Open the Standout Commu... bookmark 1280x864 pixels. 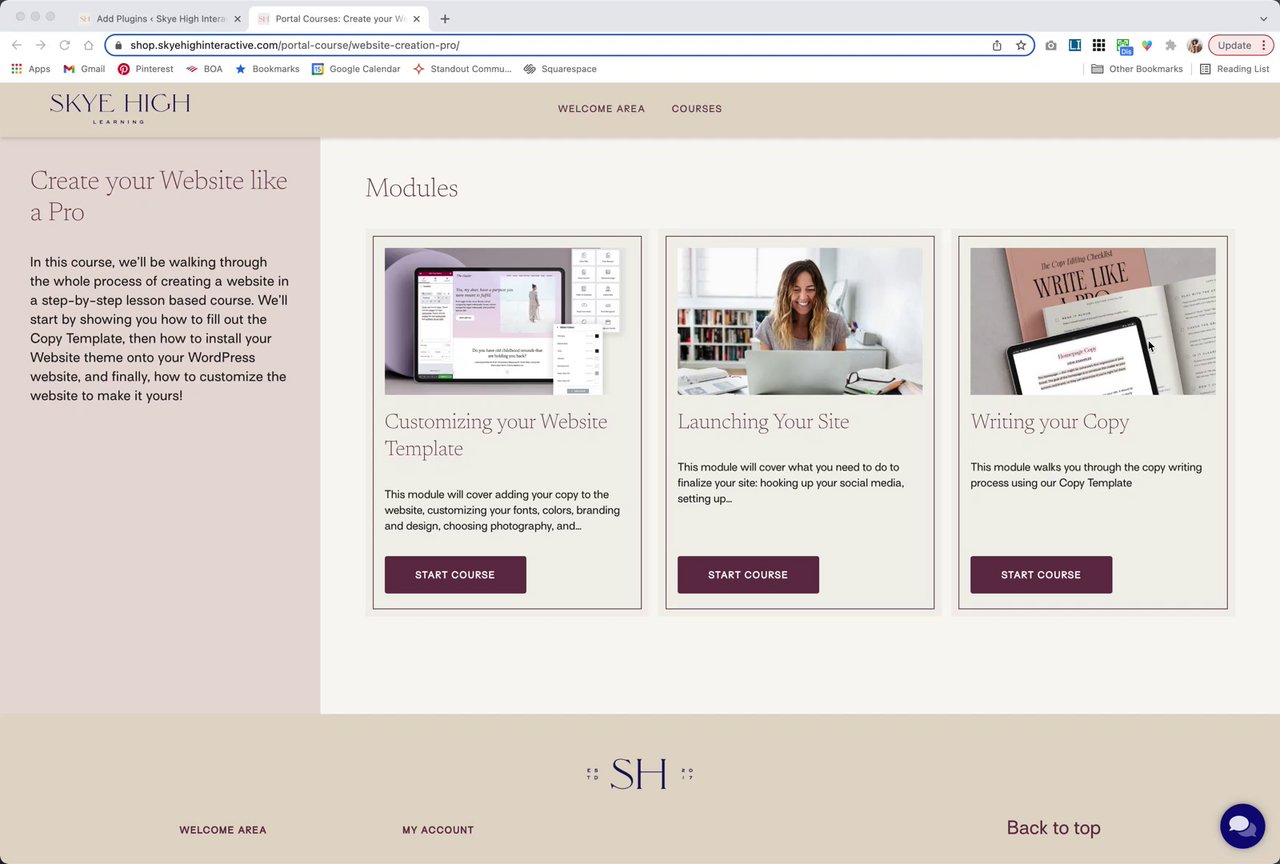(462, 69)
